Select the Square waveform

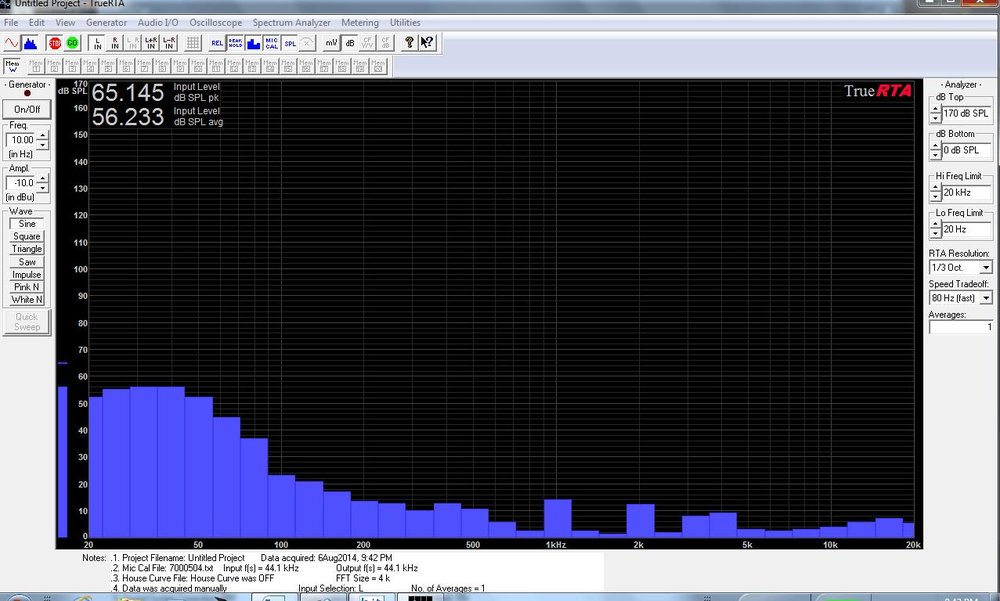click(27, 236)
